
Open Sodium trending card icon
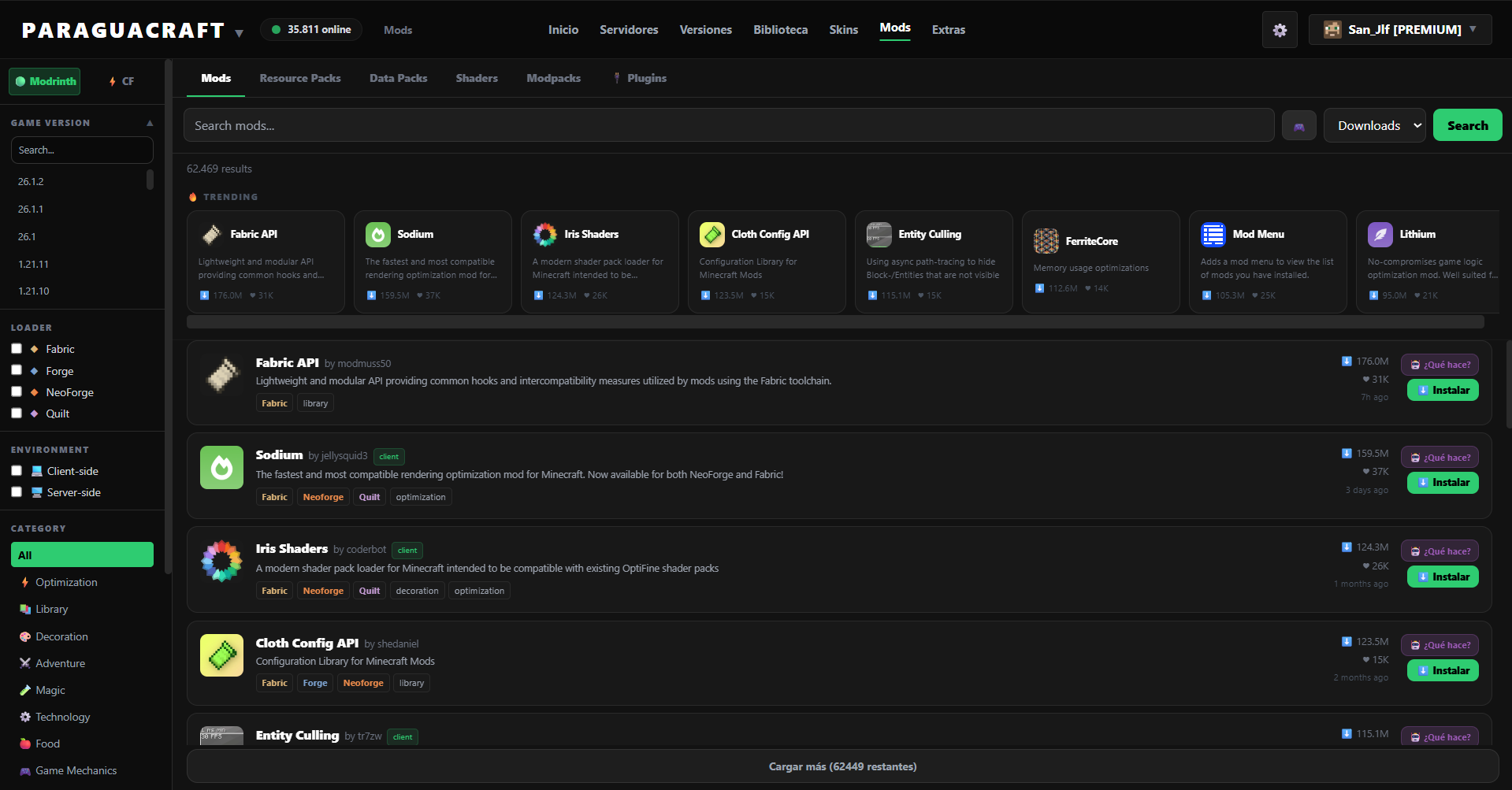[378, 234]
